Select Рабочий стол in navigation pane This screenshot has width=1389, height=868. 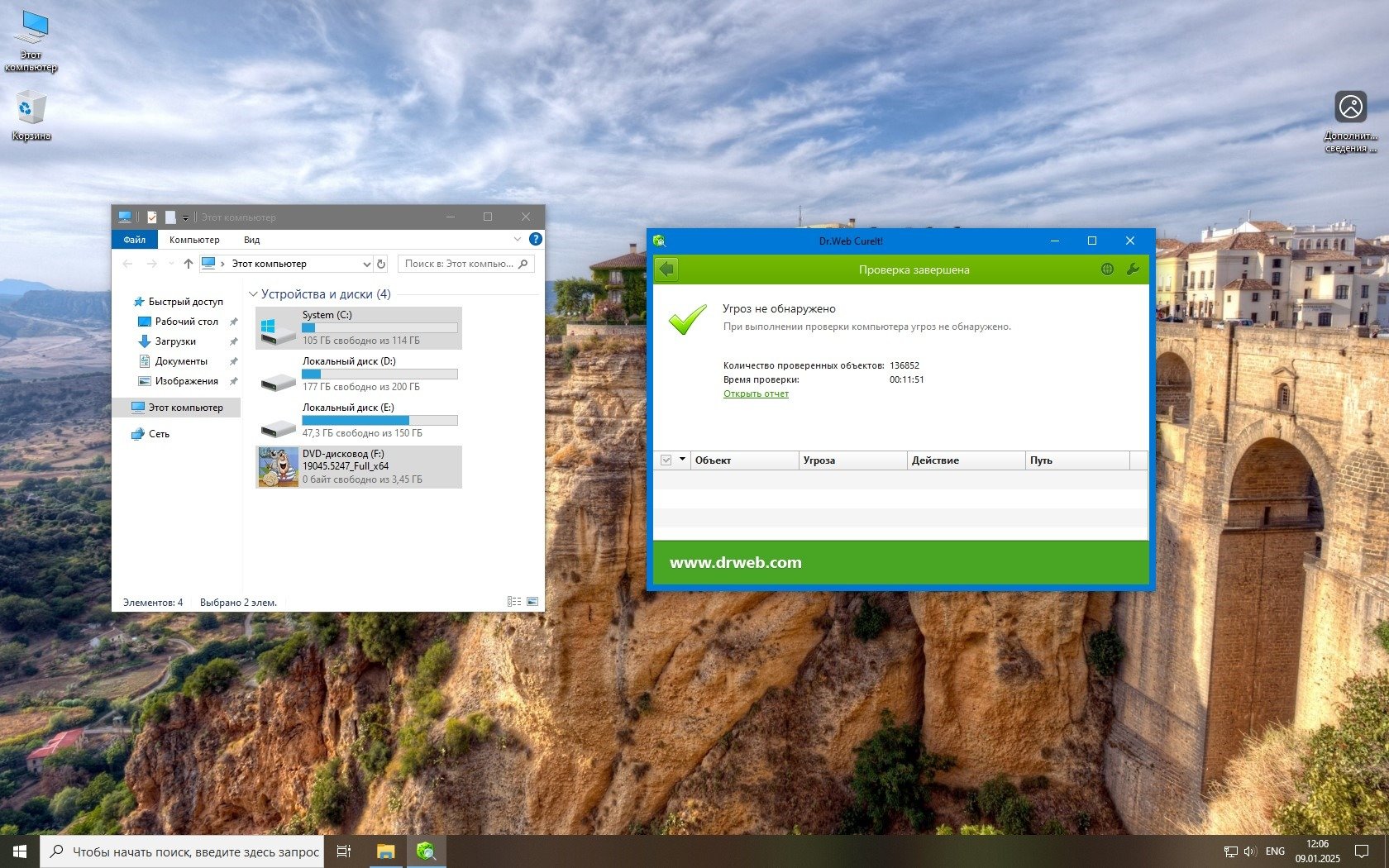click(x=187, y=322)
